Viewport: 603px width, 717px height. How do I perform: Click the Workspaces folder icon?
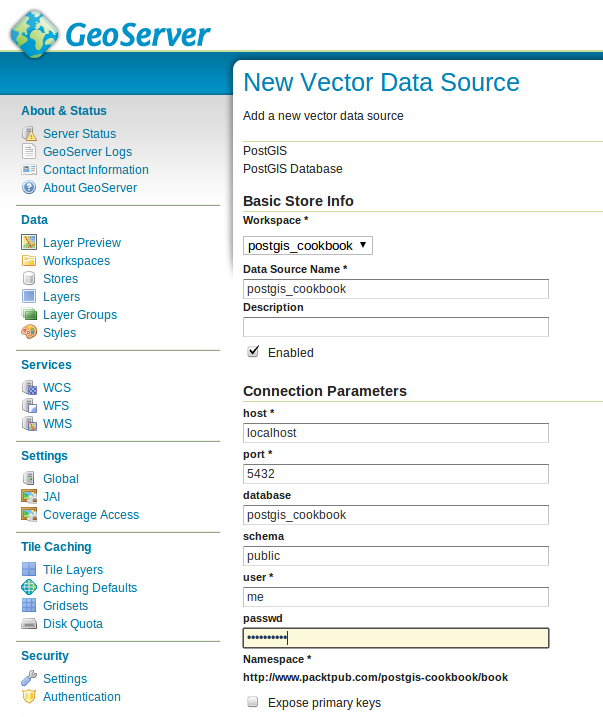pyautogui.click(x=29, y=261)
